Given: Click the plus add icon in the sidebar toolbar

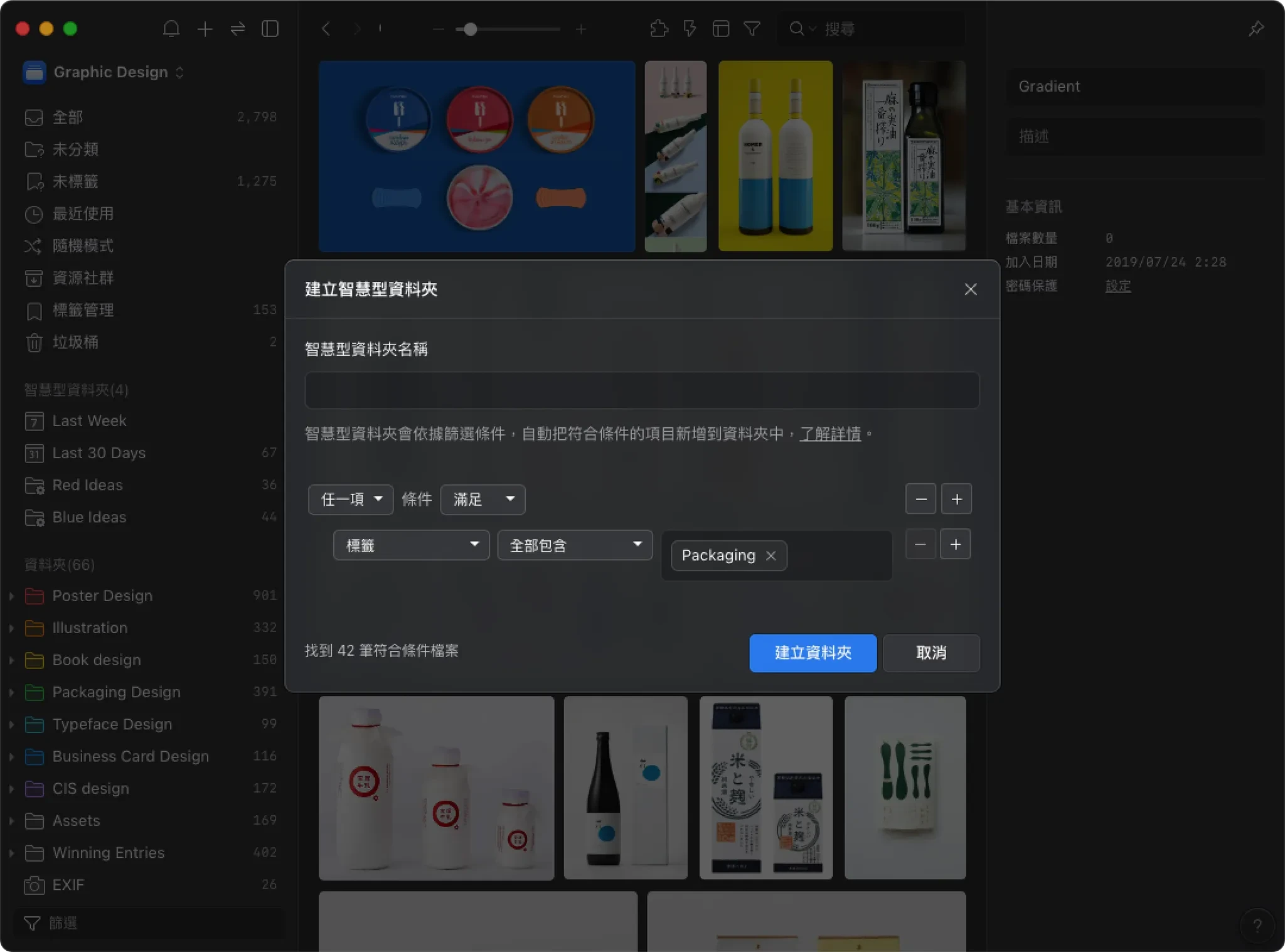Looking at the screenshot, I should pyautogui.click(x=205, y=29).
